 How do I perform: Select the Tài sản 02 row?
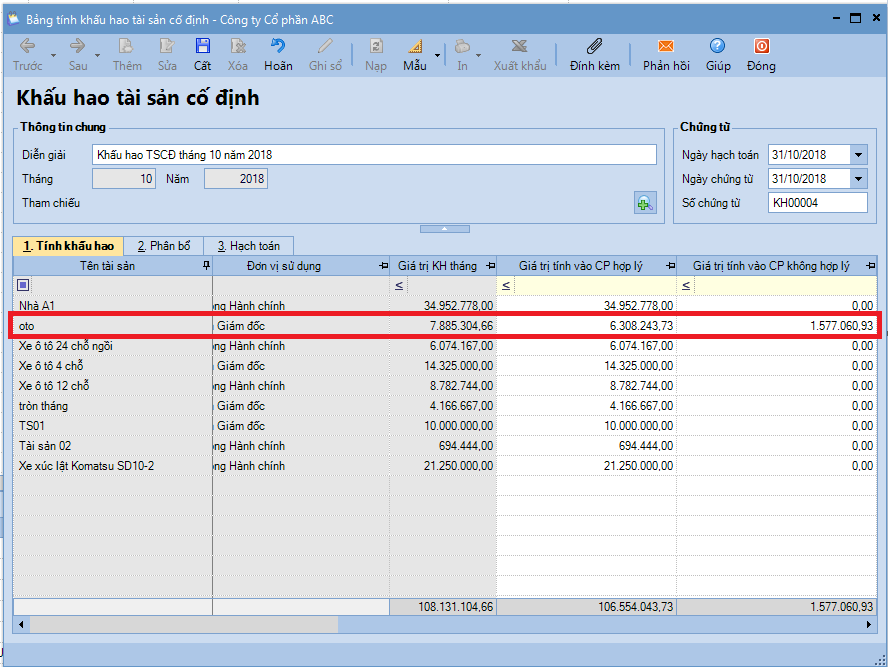click(445, 446)
